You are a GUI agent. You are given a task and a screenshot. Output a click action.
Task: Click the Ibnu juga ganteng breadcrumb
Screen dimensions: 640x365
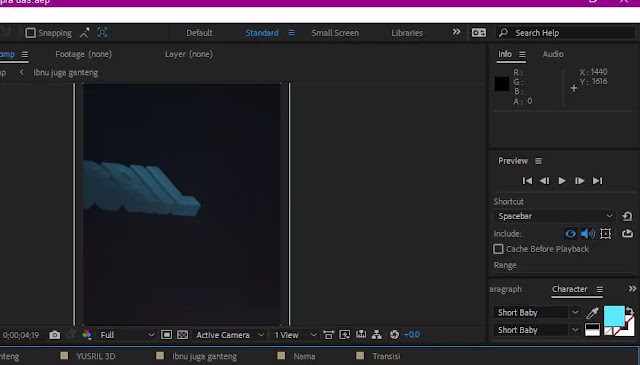tap(66, 73)
